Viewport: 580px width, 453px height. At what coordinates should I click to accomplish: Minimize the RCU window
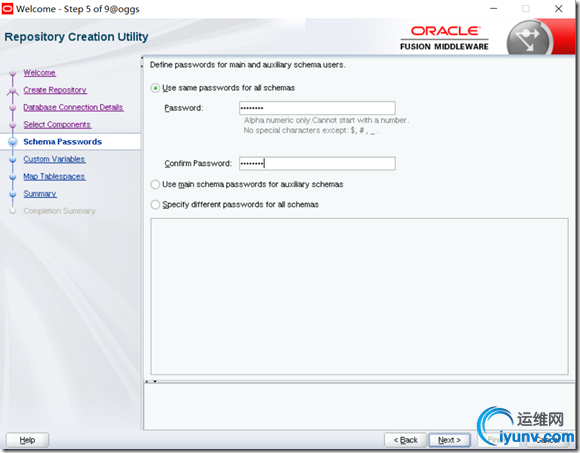tap(493, 9)
